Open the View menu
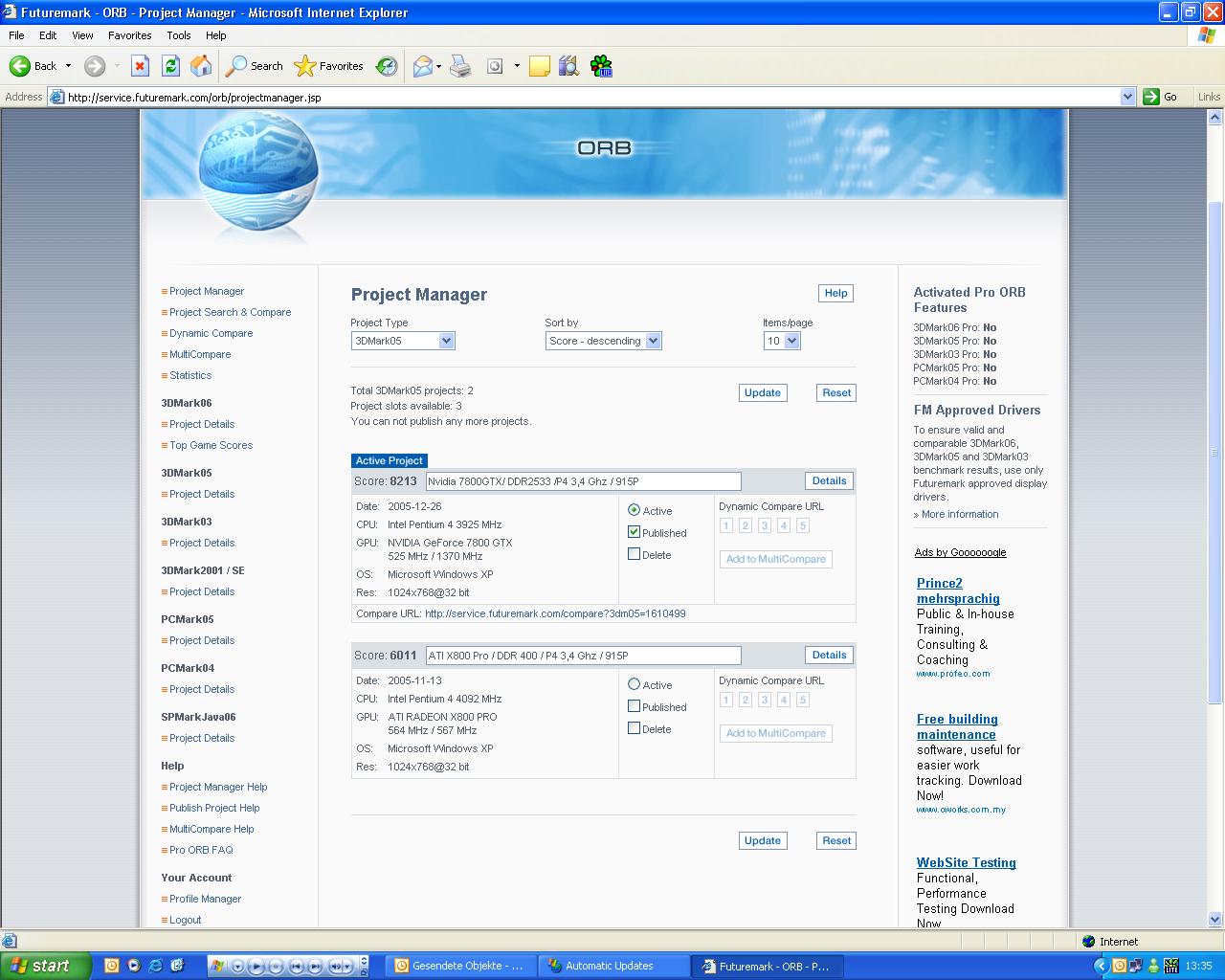Viewport: 1225px width, 980px height. [x=82, y=35]
